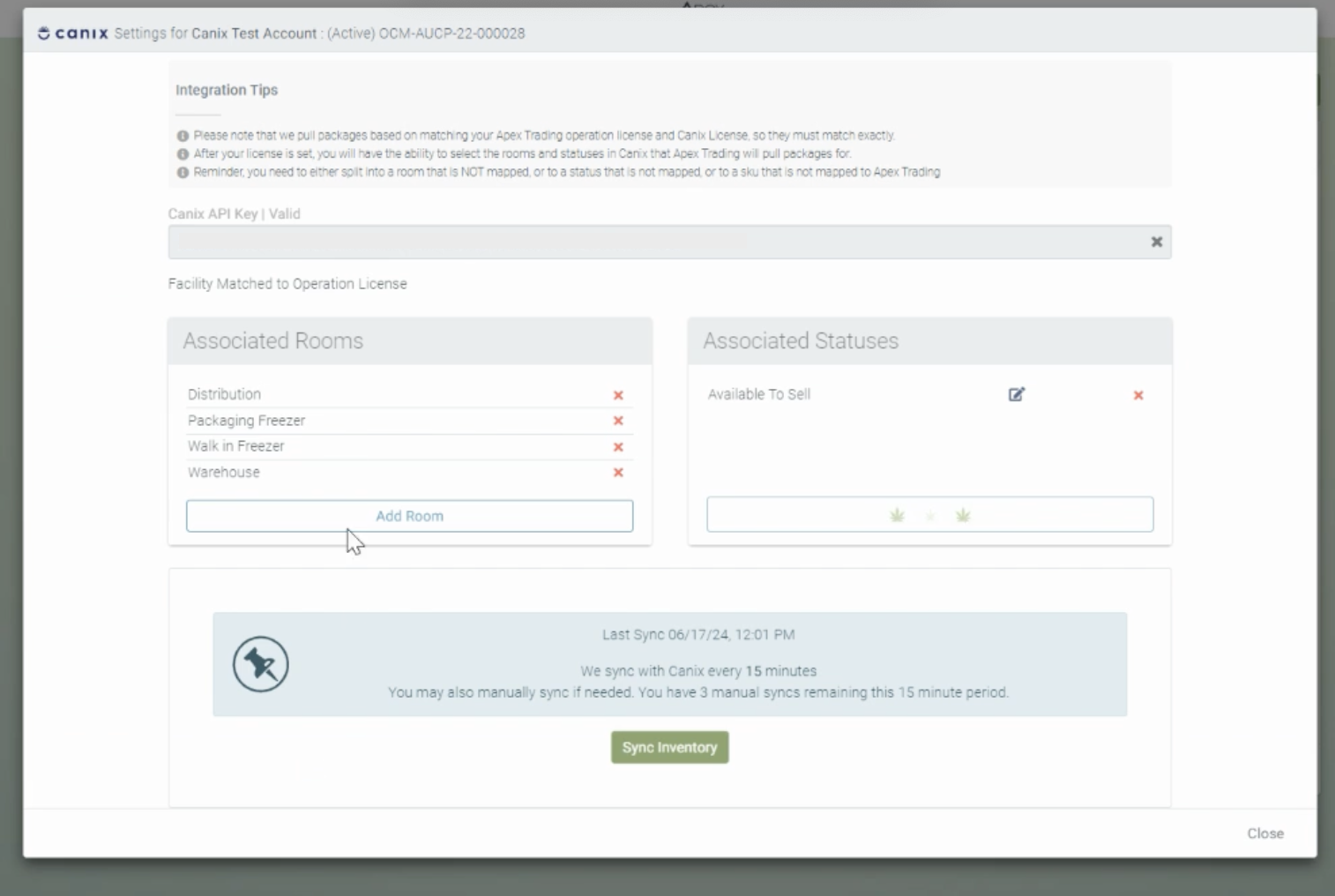
Task: Select the Walk in Freezer row
Action: 409,446
